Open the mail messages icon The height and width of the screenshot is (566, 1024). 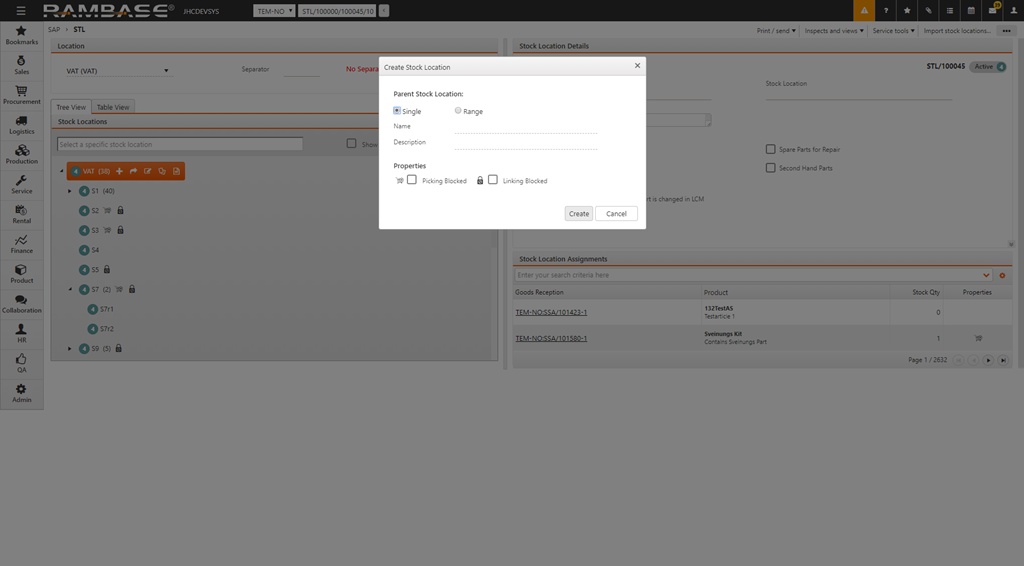pos(993,10)
